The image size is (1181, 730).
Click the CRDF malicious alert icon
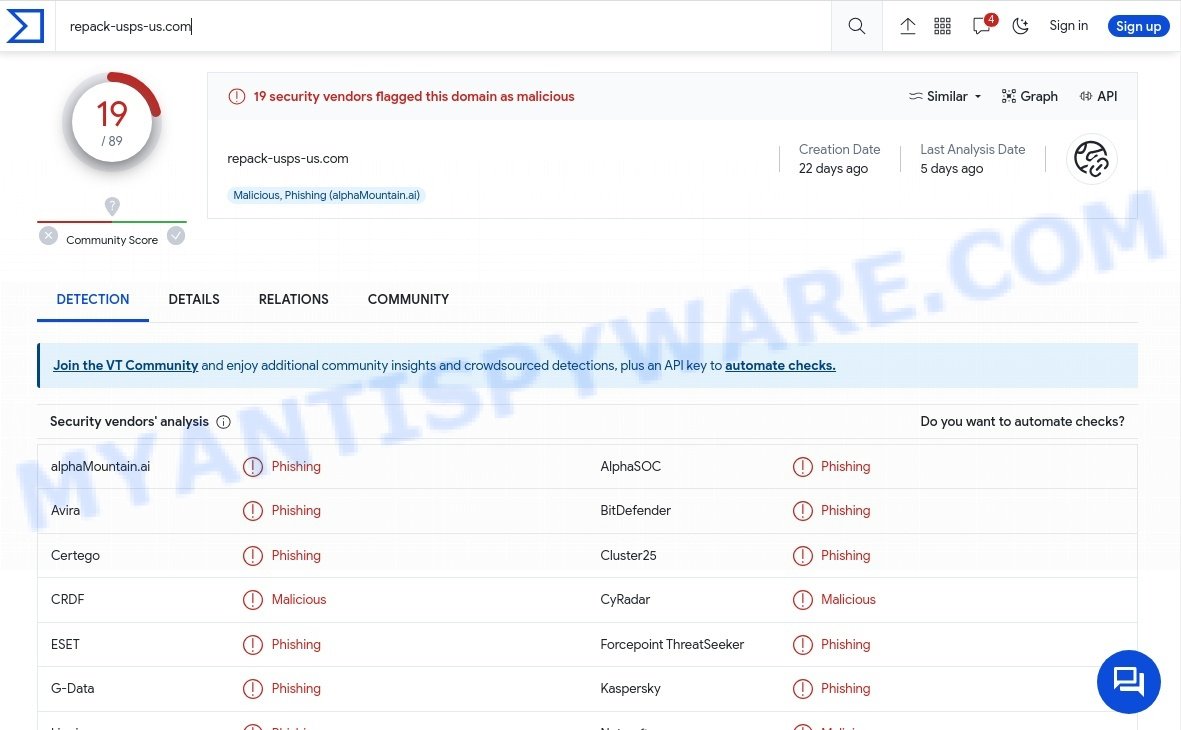[253, 600]
